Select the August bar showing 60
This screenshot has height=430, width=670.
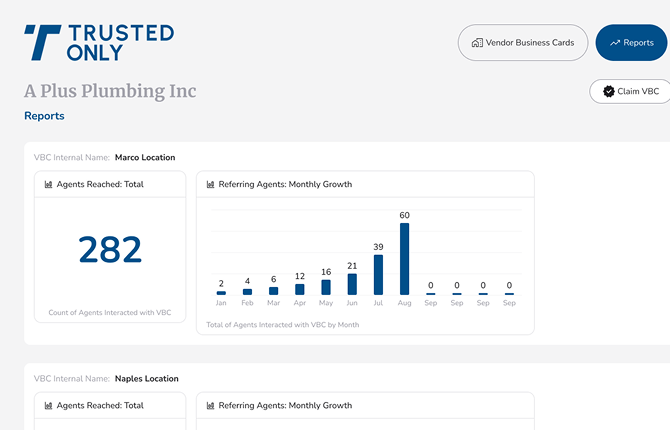tap(404, 258)
